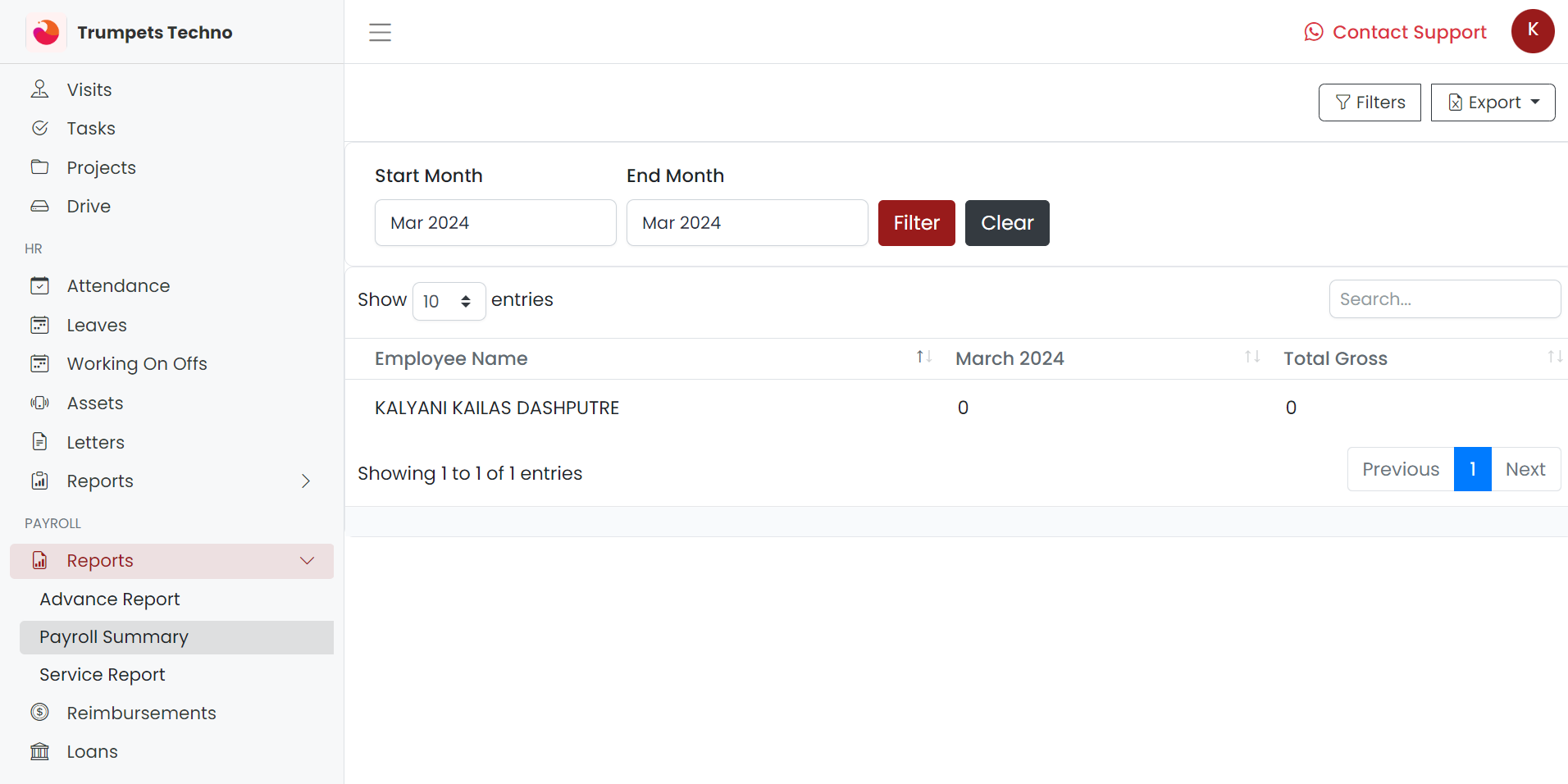Viewport: 1568px width, 784px height.
Task: Toggle sort on Total Gross column
Action: pos(1554,357)
